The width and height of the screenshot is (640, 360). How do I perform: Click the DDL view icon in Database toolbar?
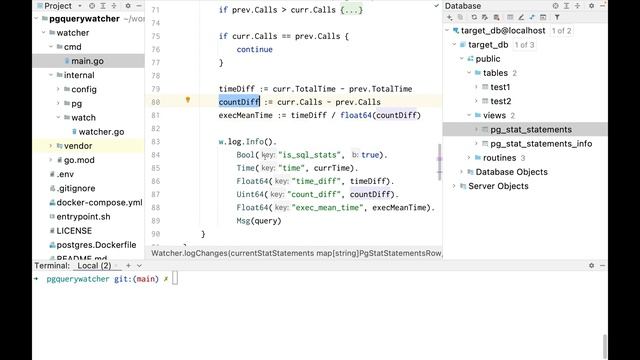click(x=543, y=17)
